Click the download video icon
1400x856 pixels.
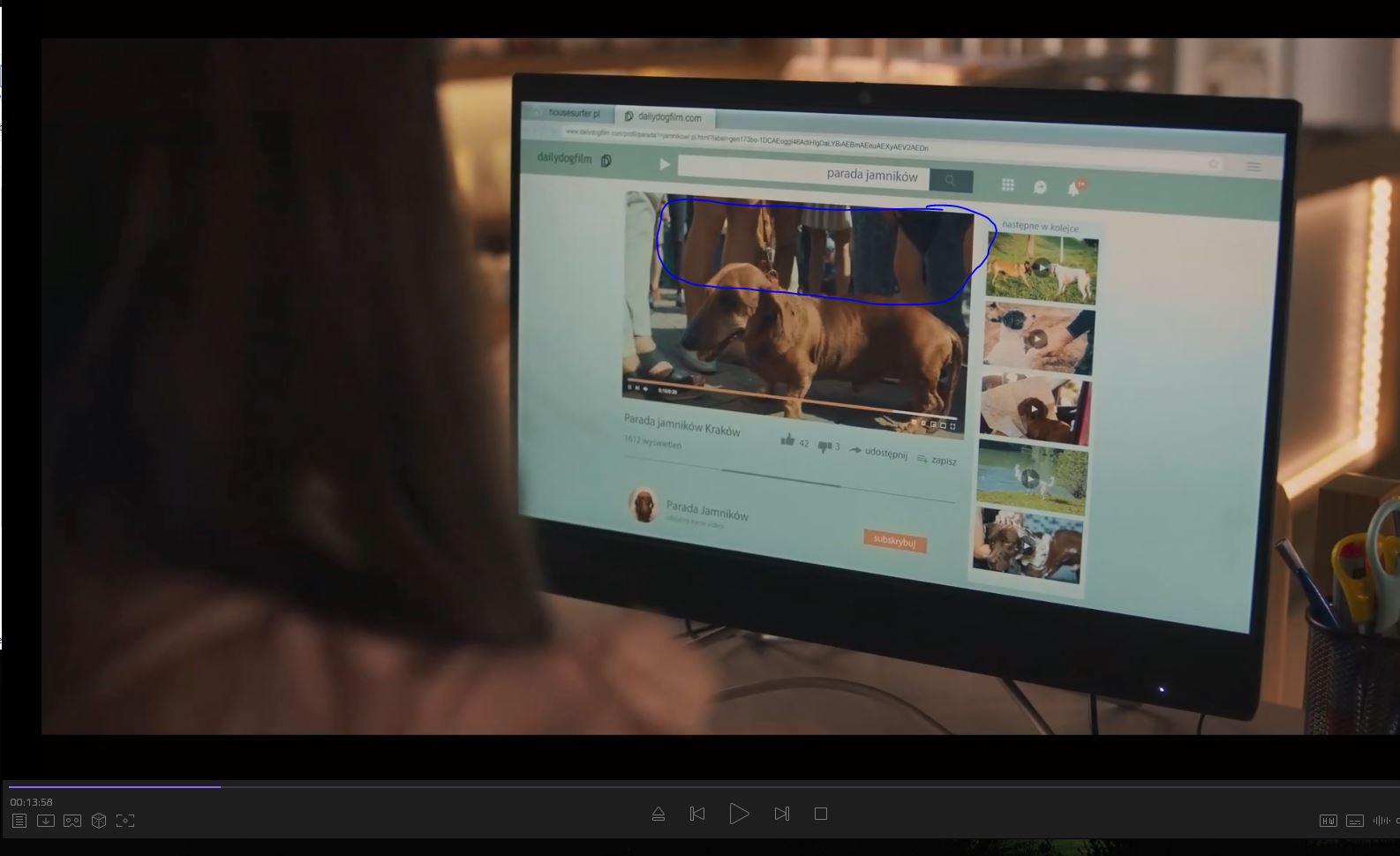click(46, 821)
